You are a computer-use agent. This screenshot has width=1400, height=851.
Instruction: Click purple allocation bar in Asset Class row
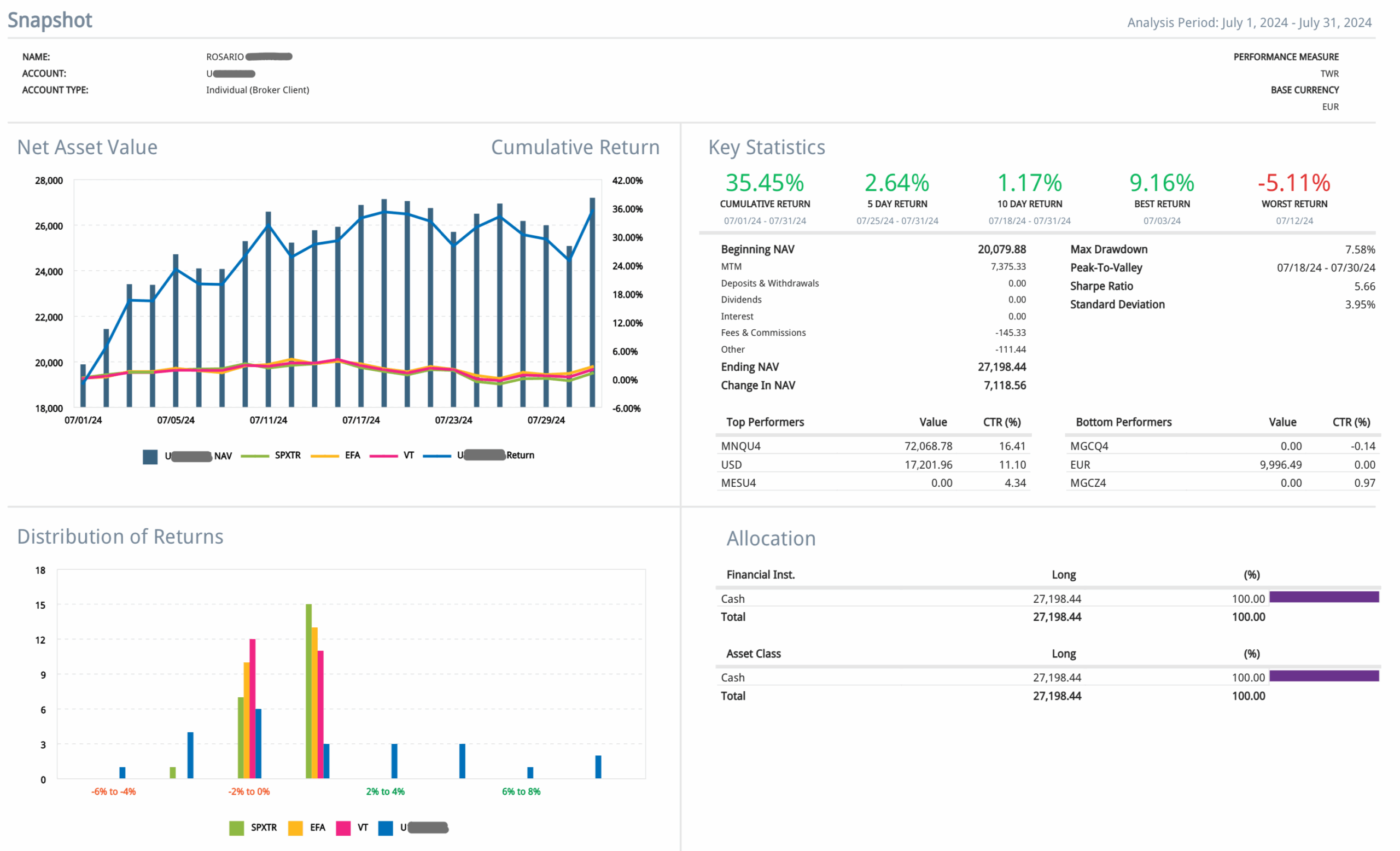[x=1324, y=676]
